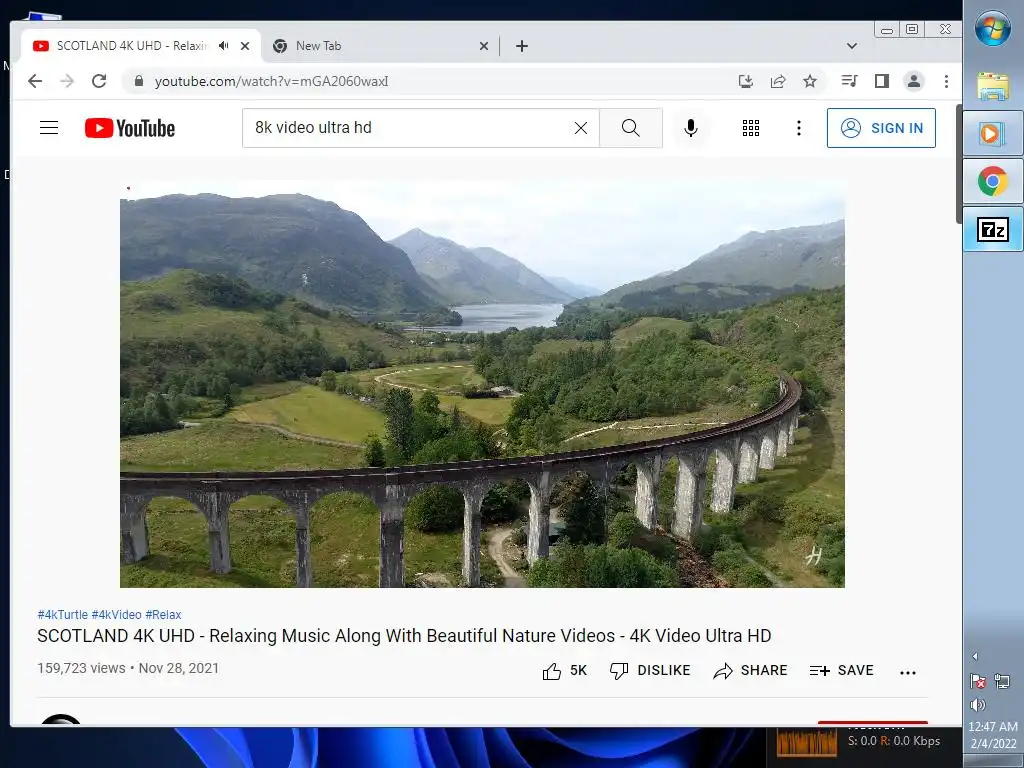Click the magnifier search button
This screenshot has width=1024, height=768.
click(631, 128)
